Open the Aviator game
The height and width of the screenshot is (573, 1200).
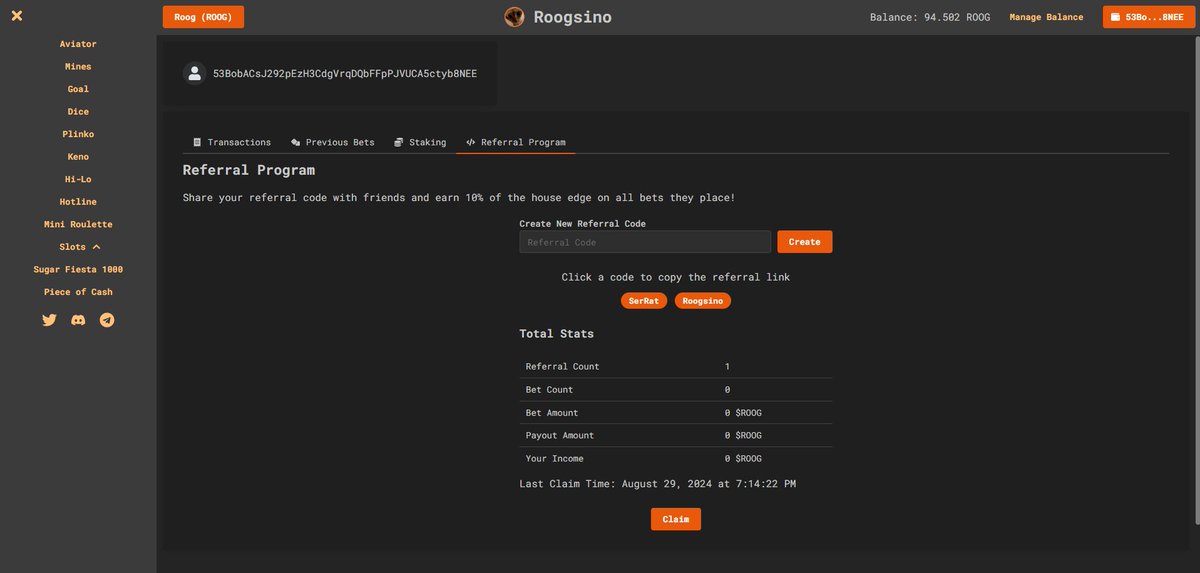78,44
